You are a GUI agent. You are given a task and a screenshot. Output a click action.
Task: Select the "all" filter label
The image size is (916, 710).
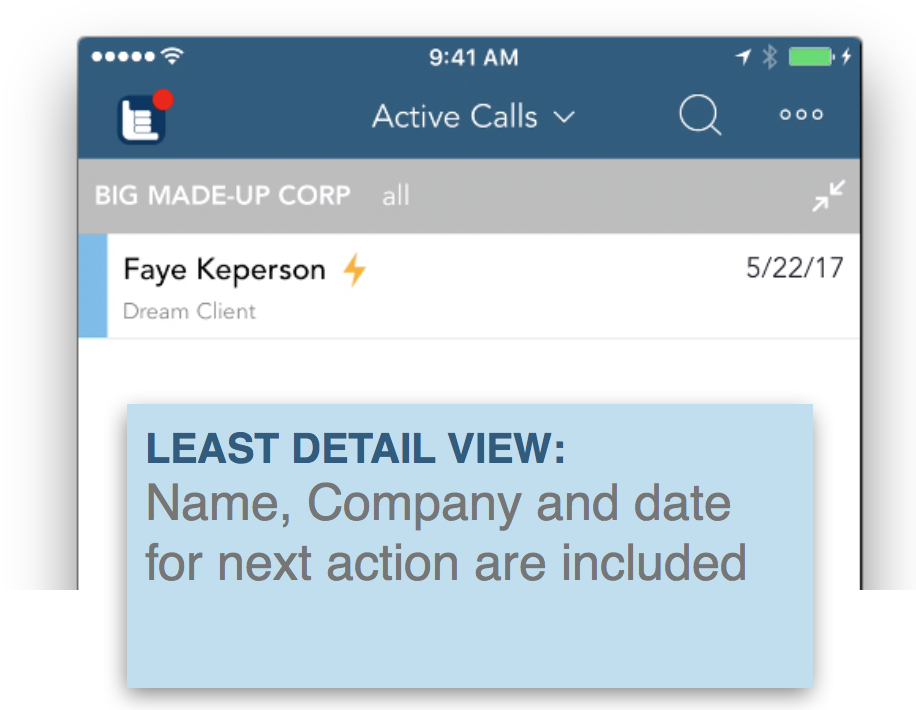396,196
